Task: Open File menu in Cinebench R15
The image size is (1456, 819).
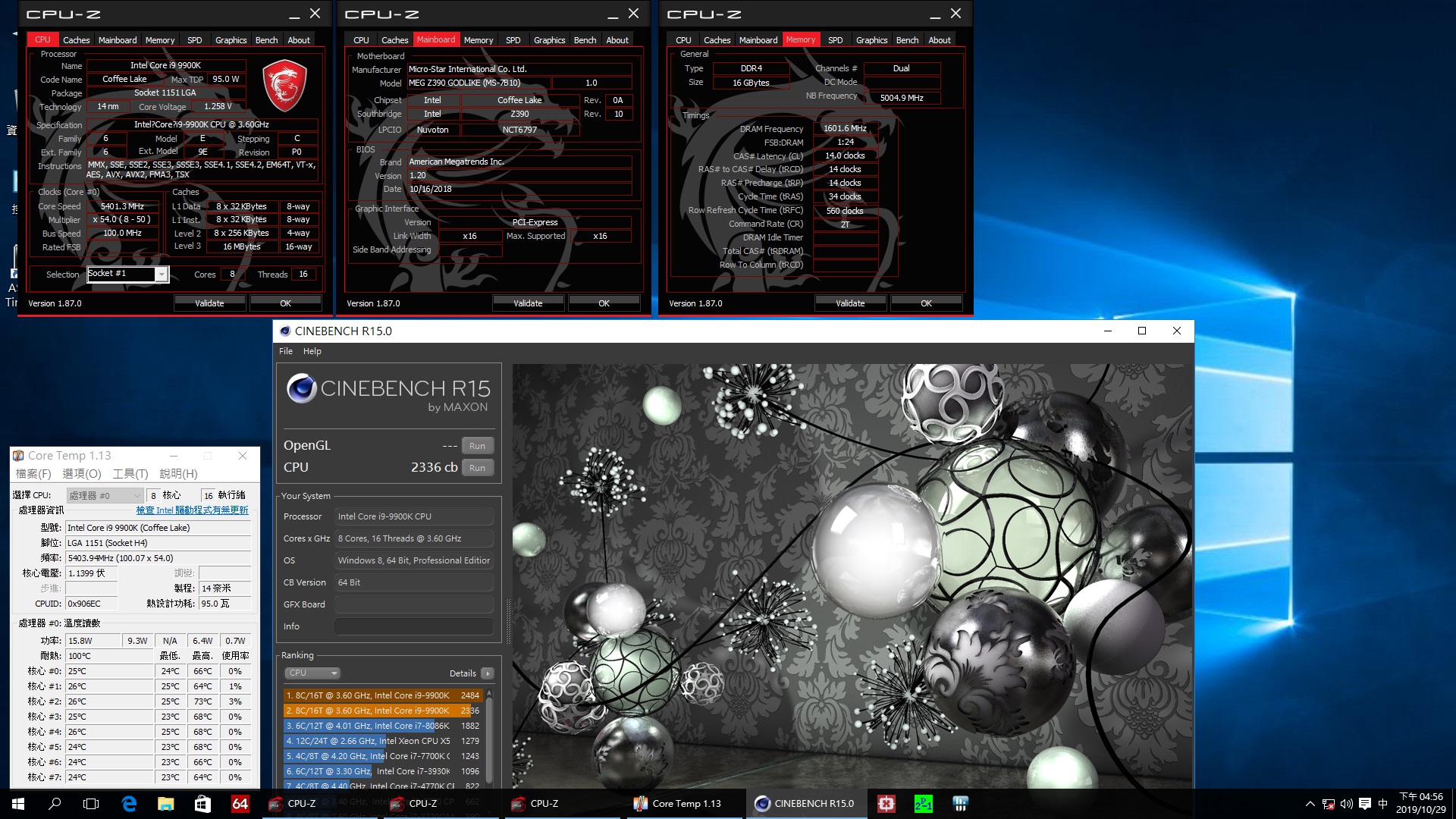Action: [286, 351]
